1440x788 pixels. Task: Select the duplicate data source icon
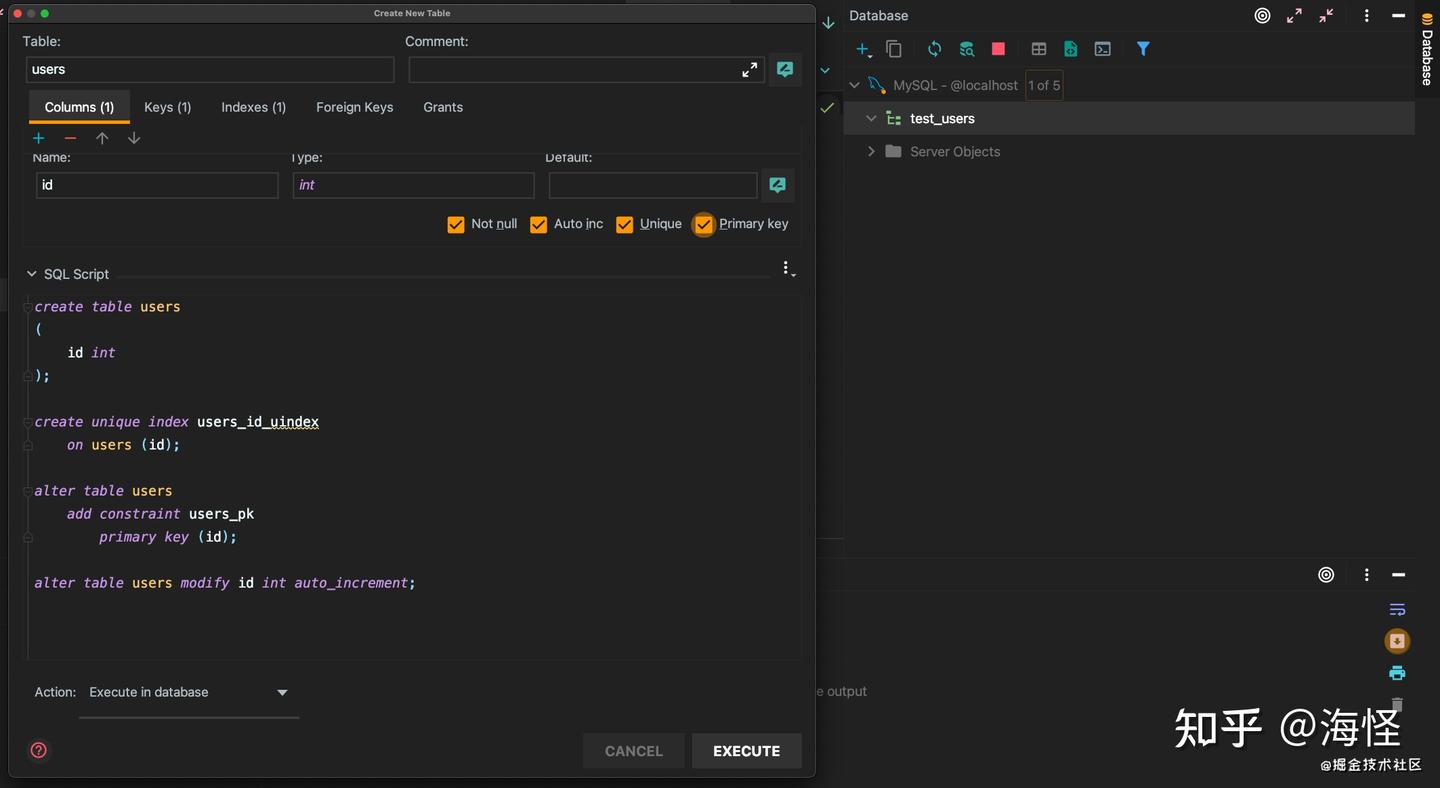tap(893, 48)
